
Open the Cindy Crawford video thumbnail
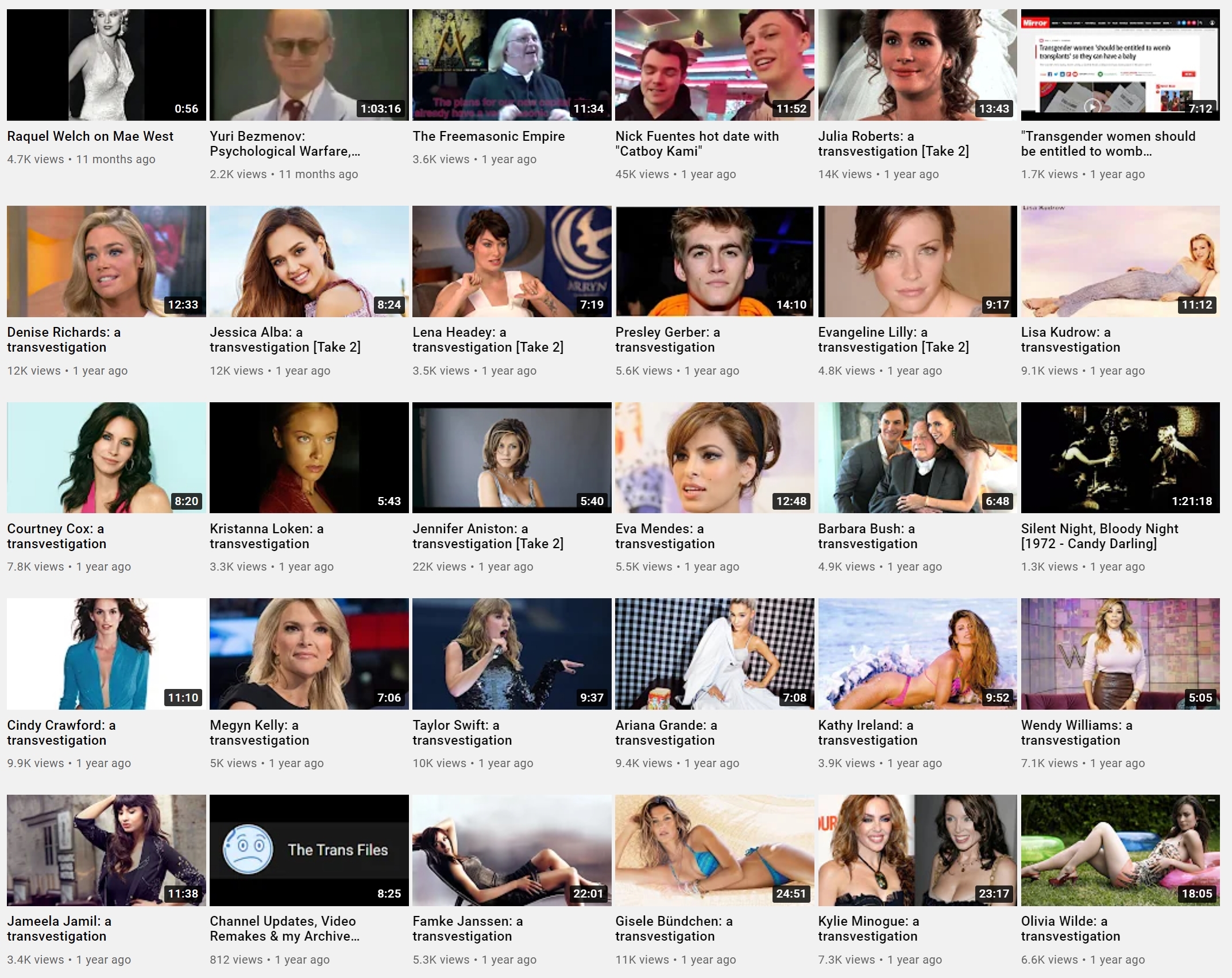click(x=106, y=654)
